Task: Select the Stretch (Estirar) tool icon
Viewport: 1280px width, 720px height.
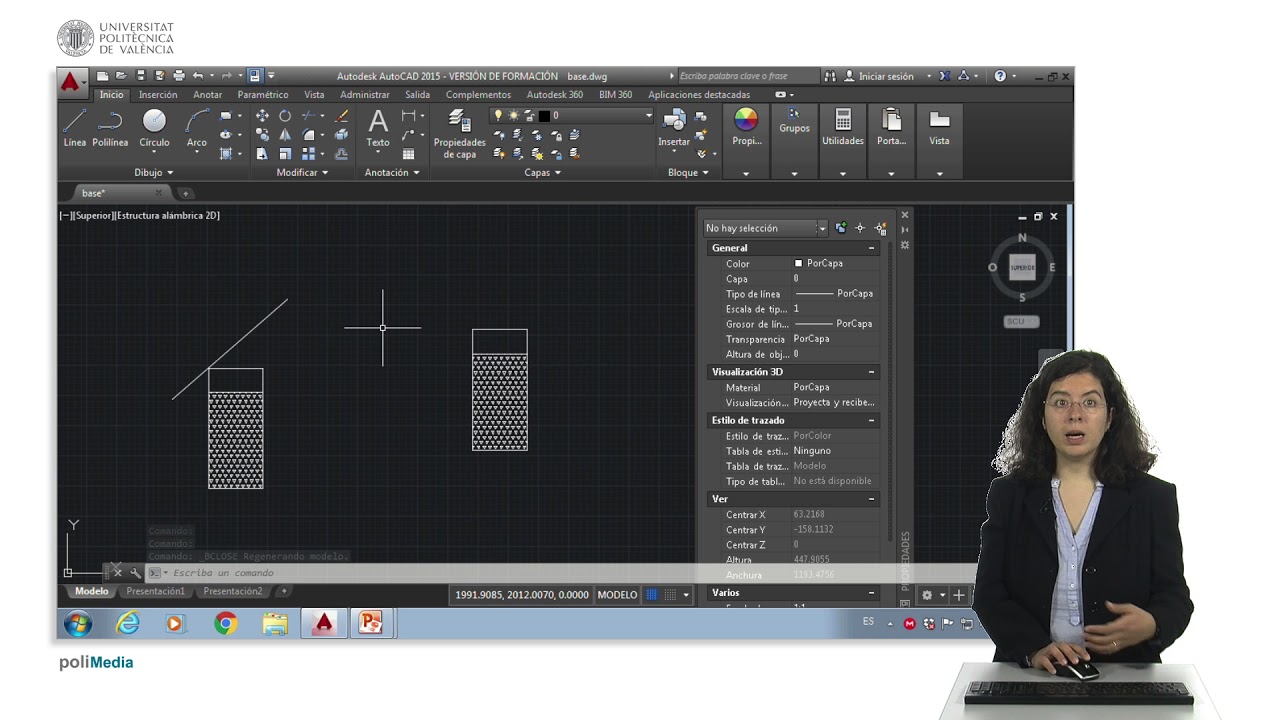Action: pos(262,154)
